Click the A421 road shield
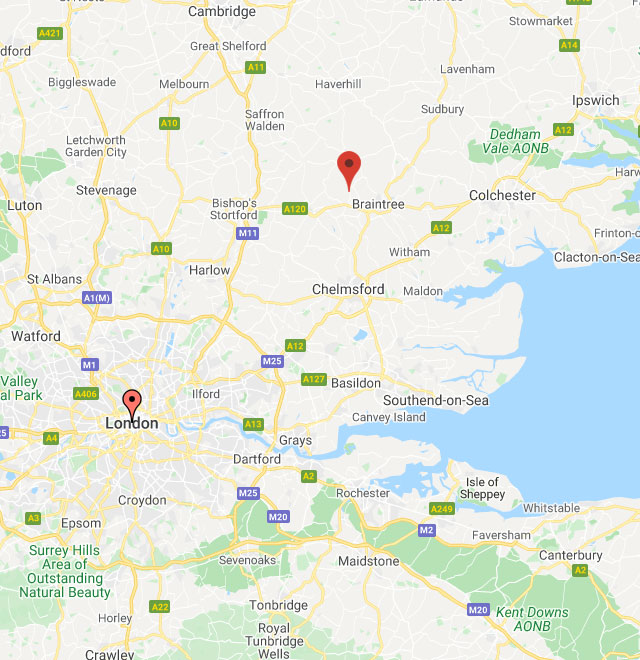The image size is (640, 660). click(x=50, y=33)
